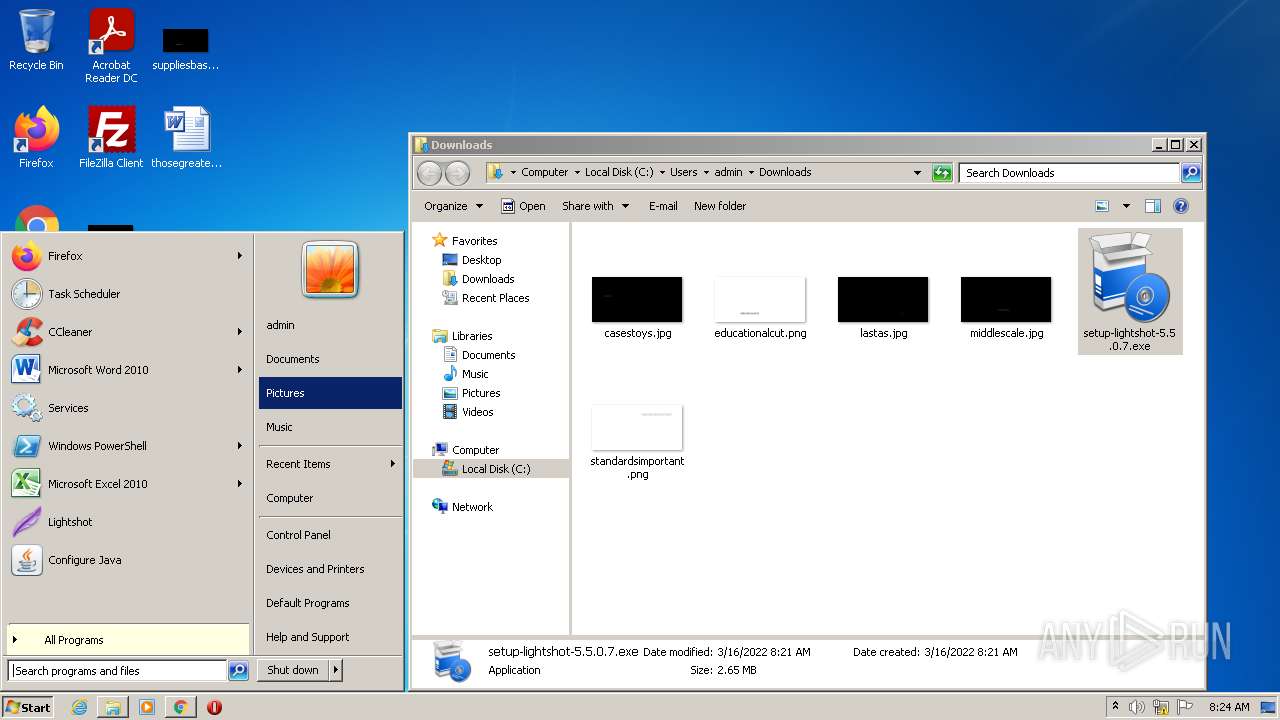Expand Windows PowerShell submenu arrow
1280x720 pixels.
pyautogui.click(x=240, y=446)
